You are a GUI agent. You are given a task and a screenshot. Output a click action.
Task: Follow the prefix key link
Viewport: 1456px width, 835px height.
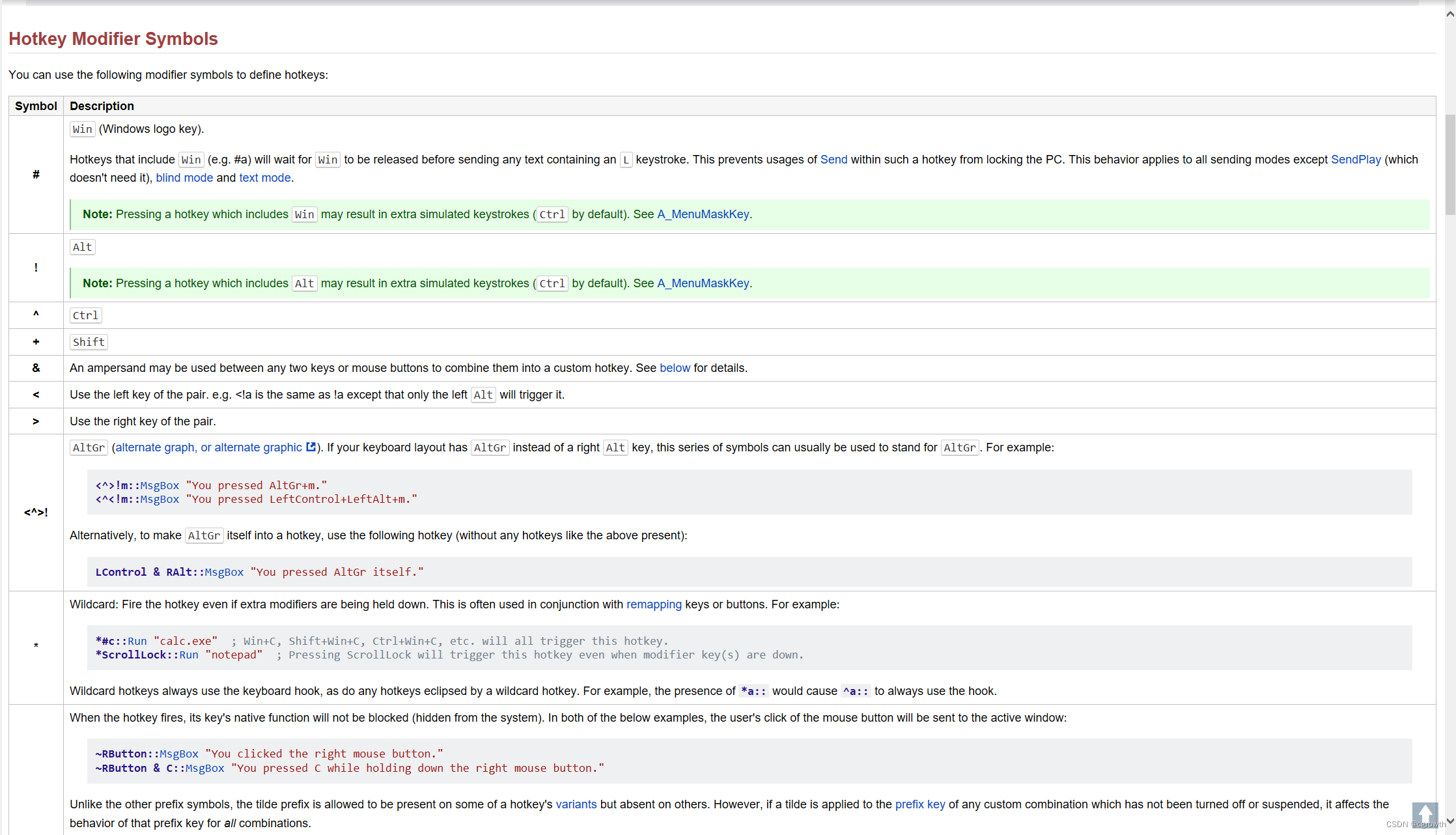920,804
